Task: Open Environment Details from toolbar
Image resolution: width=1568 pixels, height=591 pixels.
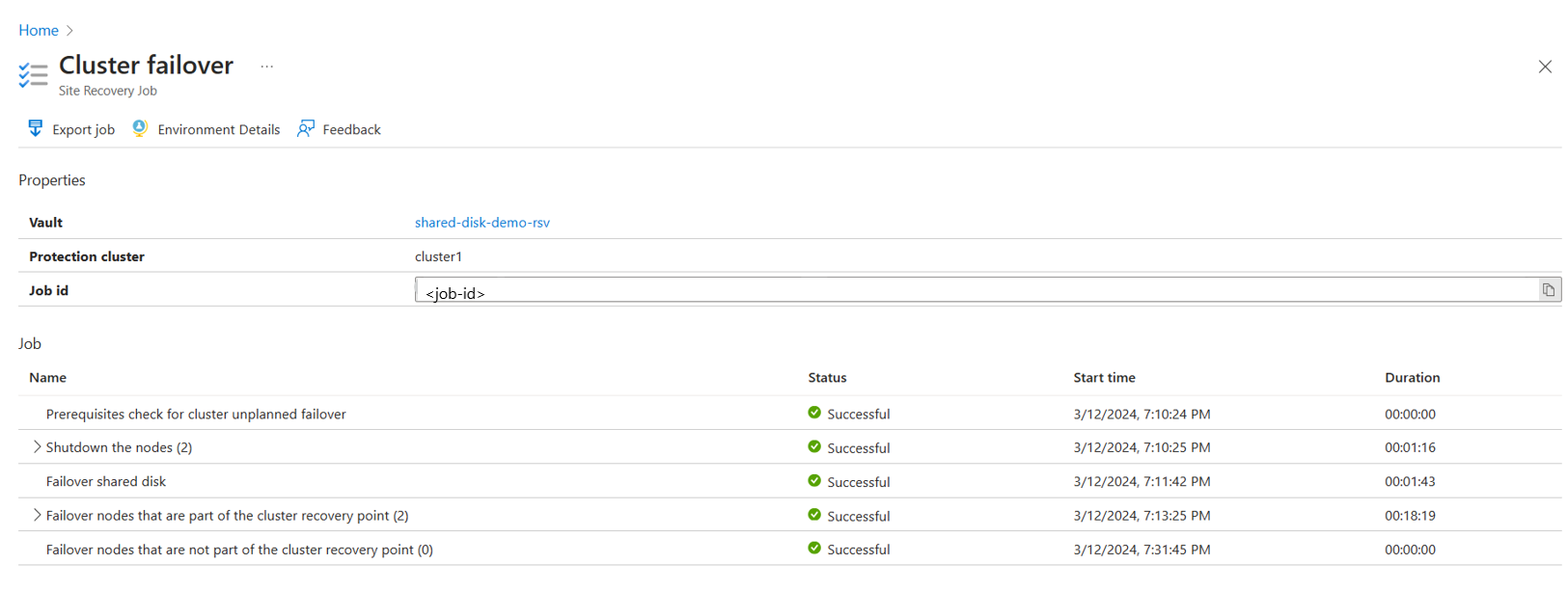Action: click(218, 130)
